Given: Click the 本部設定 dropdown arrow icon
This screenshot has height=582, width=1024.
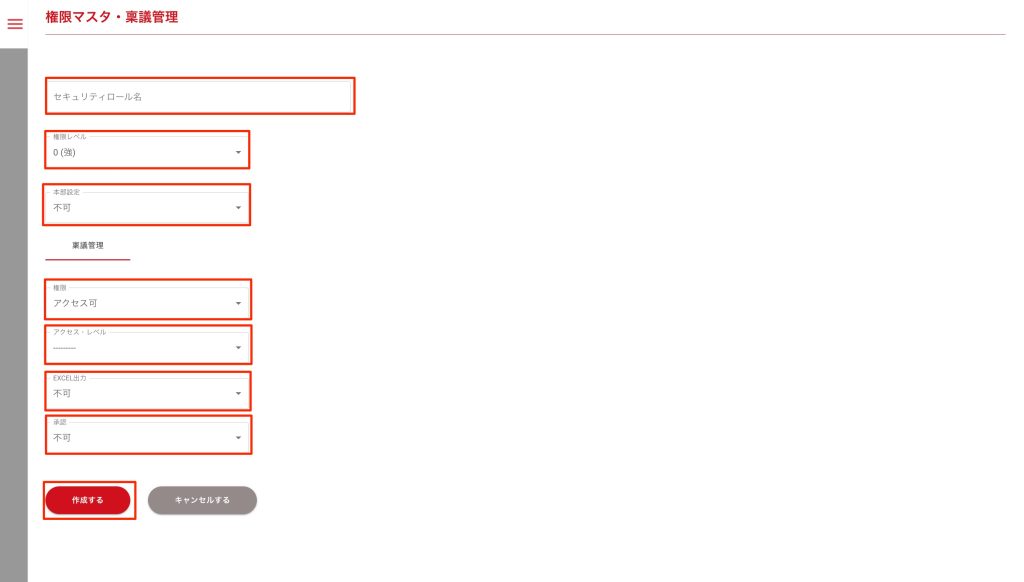Looking at the screenshot, I should (238, 208).
